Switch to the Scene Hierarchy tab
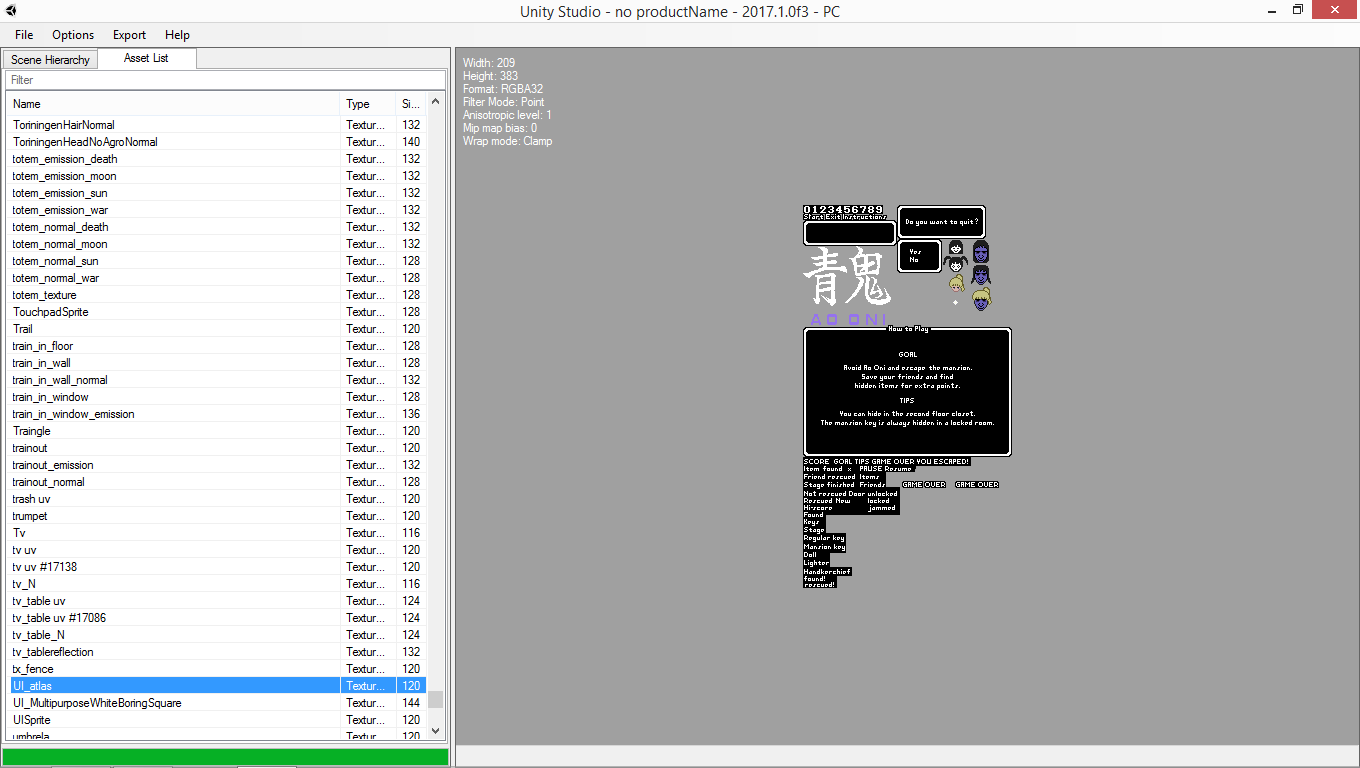1360x768 pixels. point(50,60)
